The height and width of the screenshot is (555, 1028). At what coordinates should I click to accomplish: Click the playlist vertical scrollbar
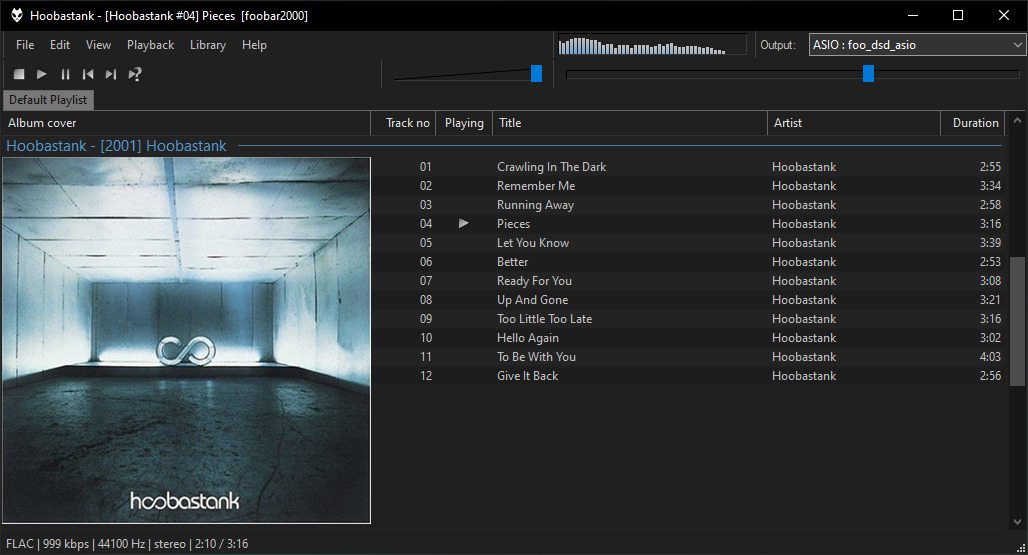pos(1017,320)
